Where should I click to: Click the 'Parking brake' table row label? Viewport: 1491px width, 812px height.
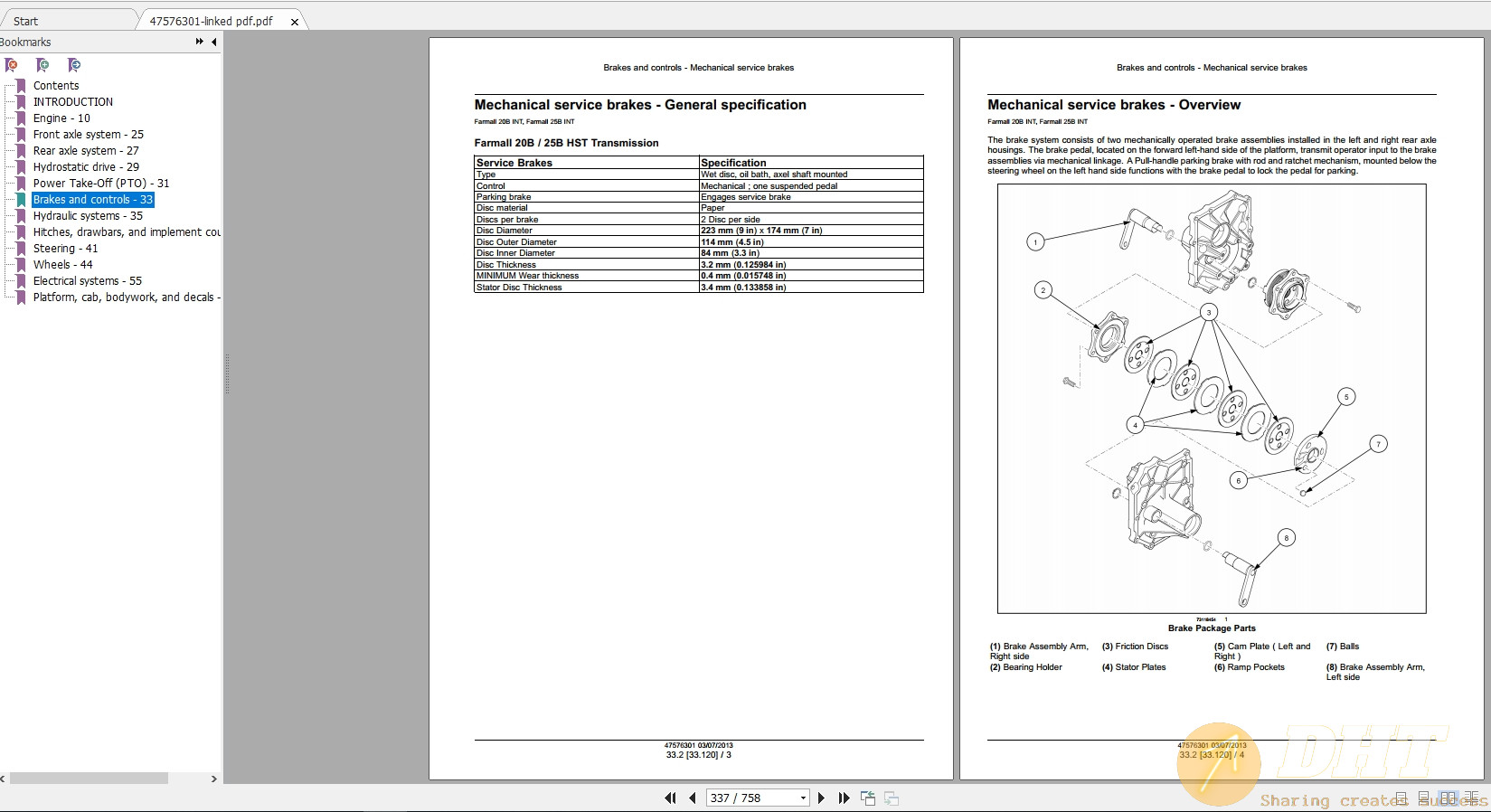point(504,197)
